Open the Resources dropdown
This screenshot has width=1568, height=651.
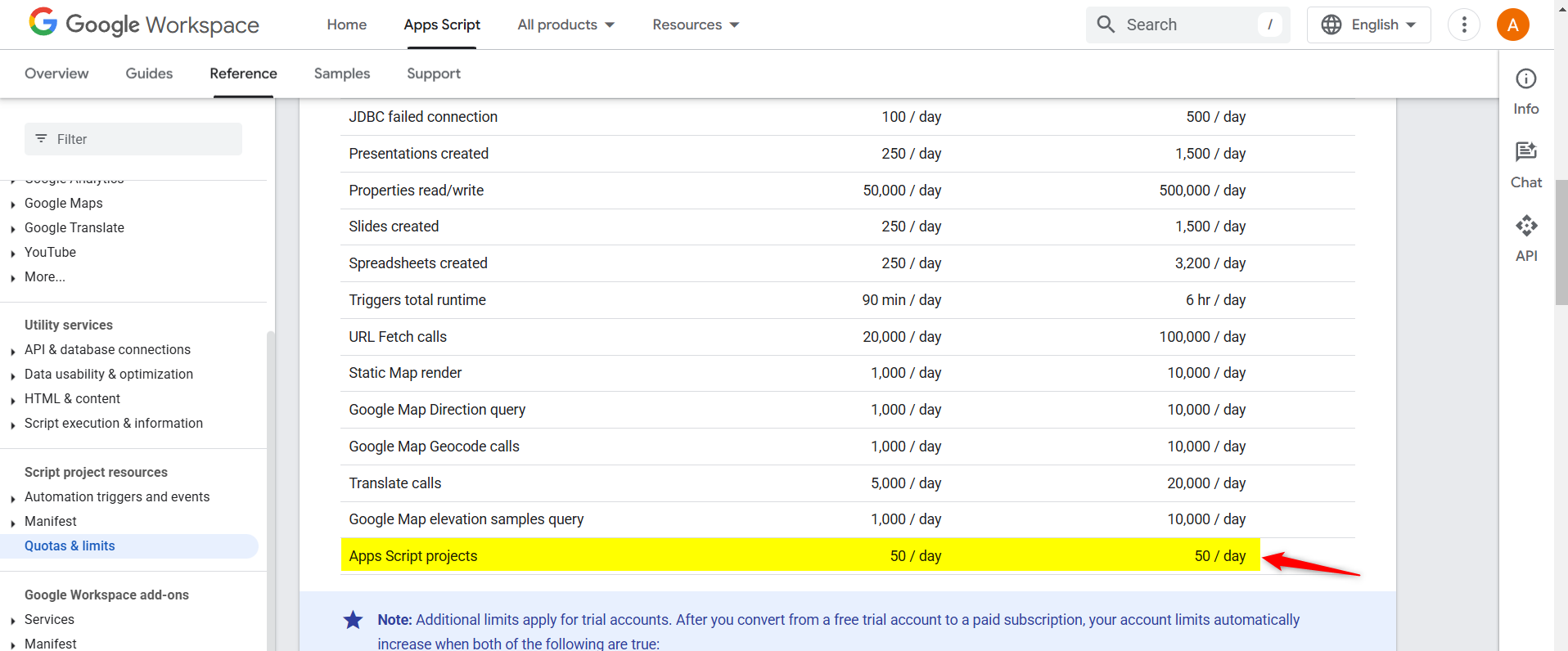tap(696, 25)
